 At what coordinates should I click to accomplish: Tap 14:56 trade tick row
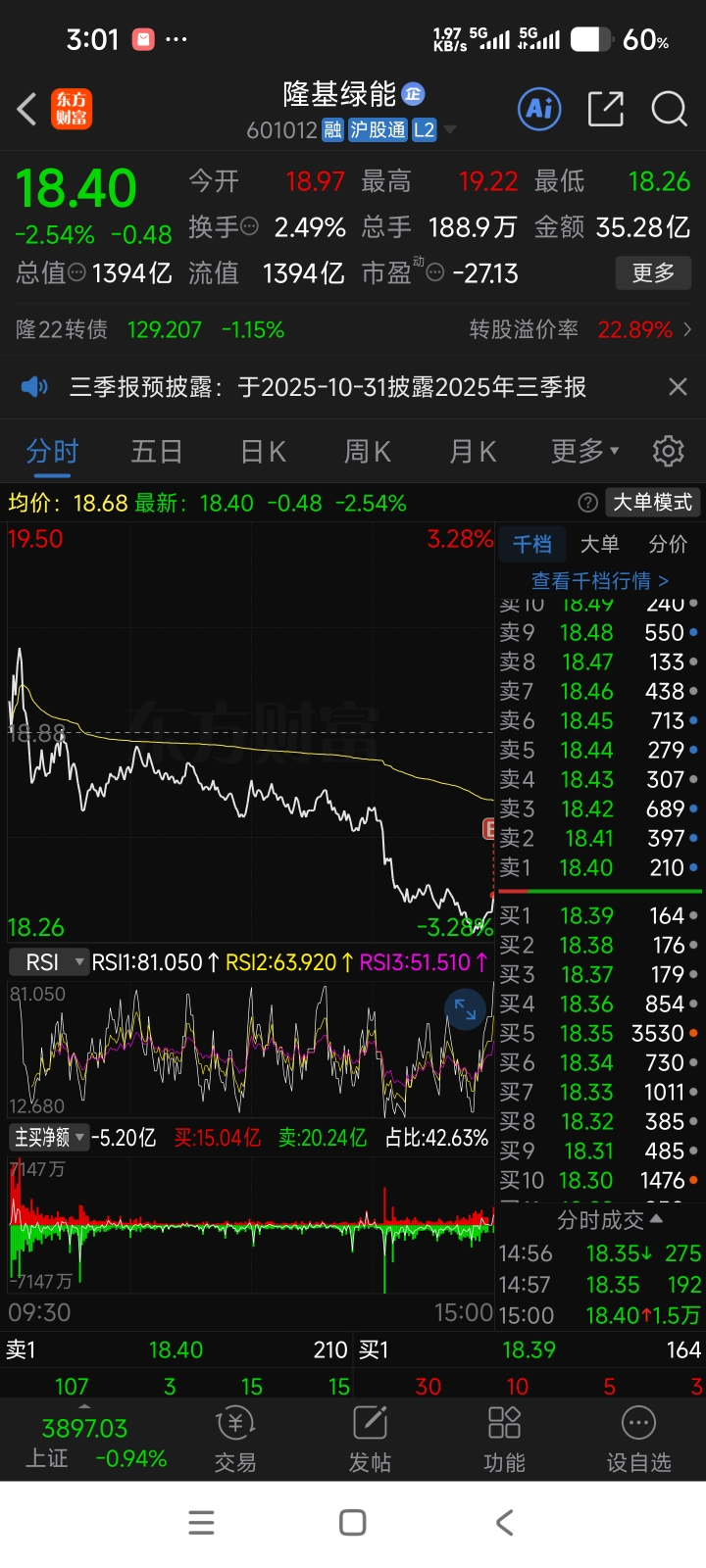tap(599, 1253)
